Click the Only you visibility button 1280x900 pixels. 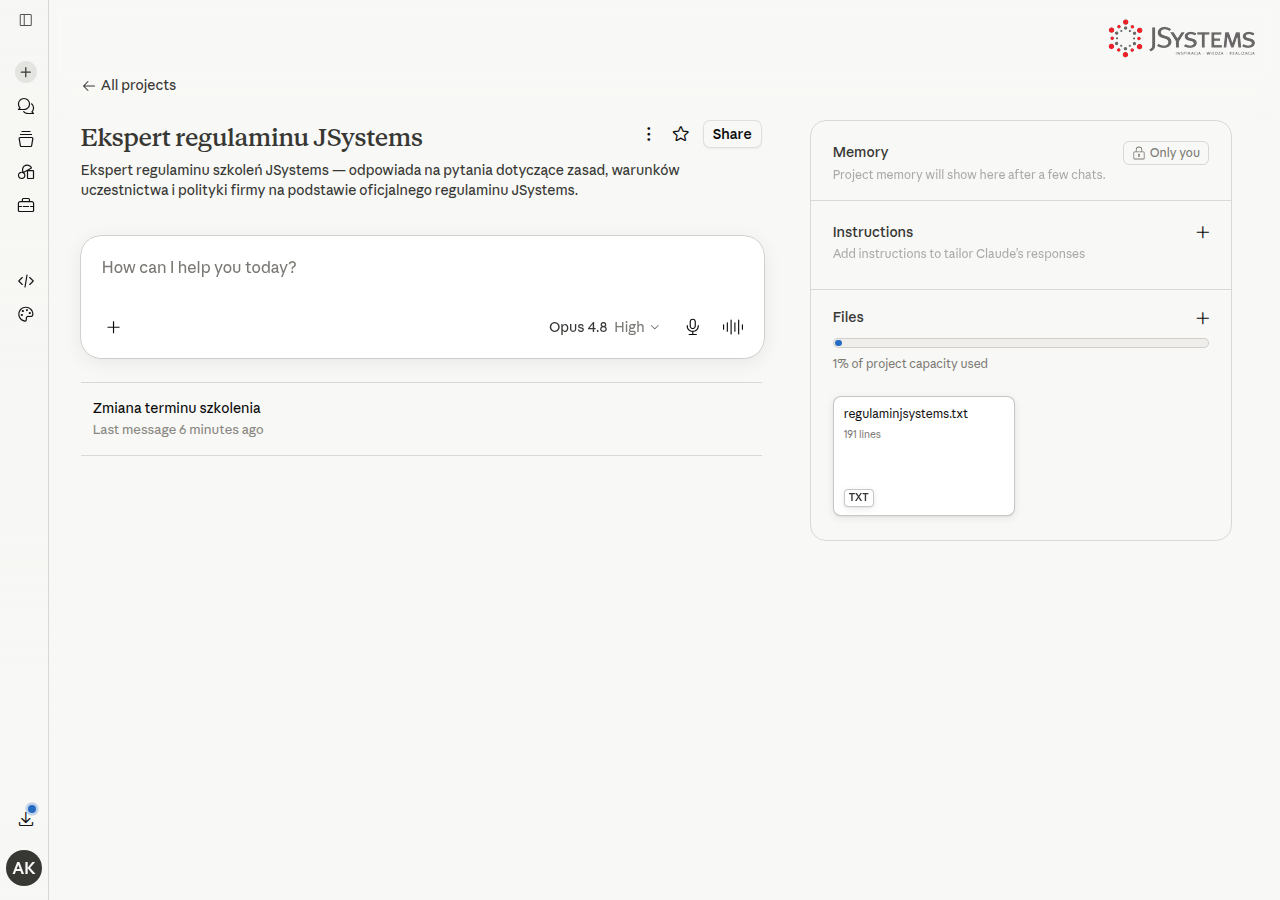[1166, 153]
